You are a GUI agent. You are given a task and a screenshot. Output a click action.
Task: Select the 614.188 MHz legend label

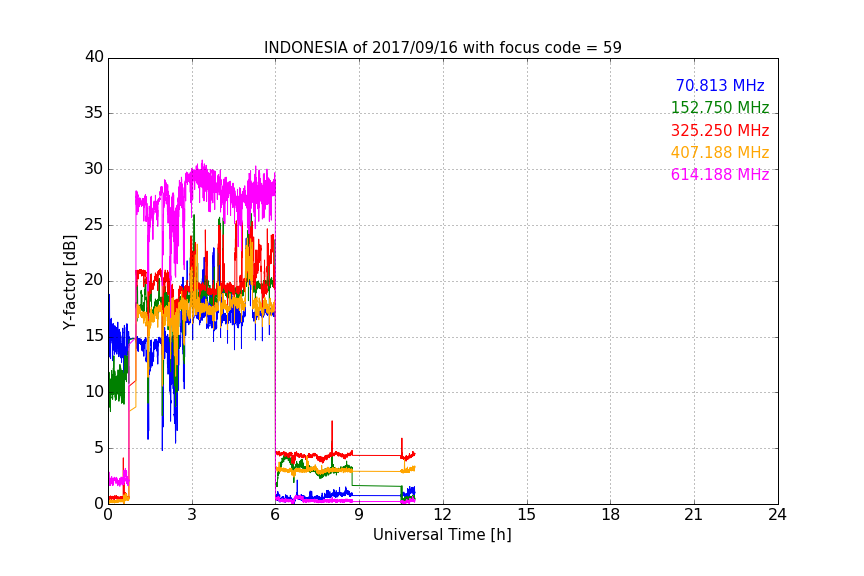pos(720,174)
